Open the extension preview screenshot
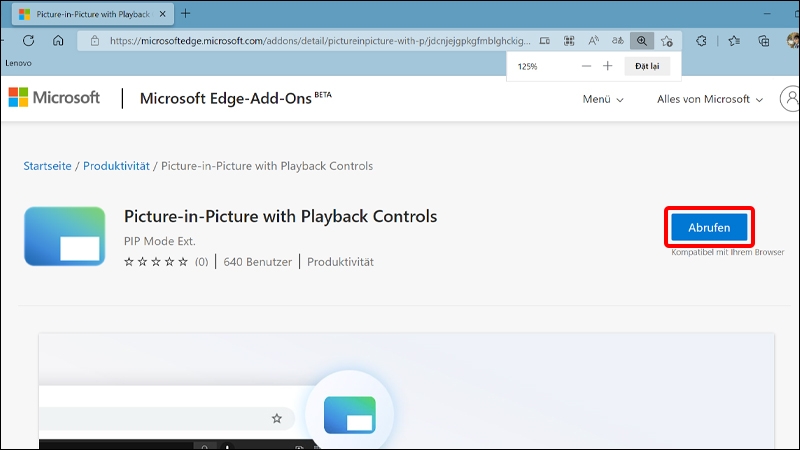The width and height of the screenshot is (800, 450). [406, 391]
